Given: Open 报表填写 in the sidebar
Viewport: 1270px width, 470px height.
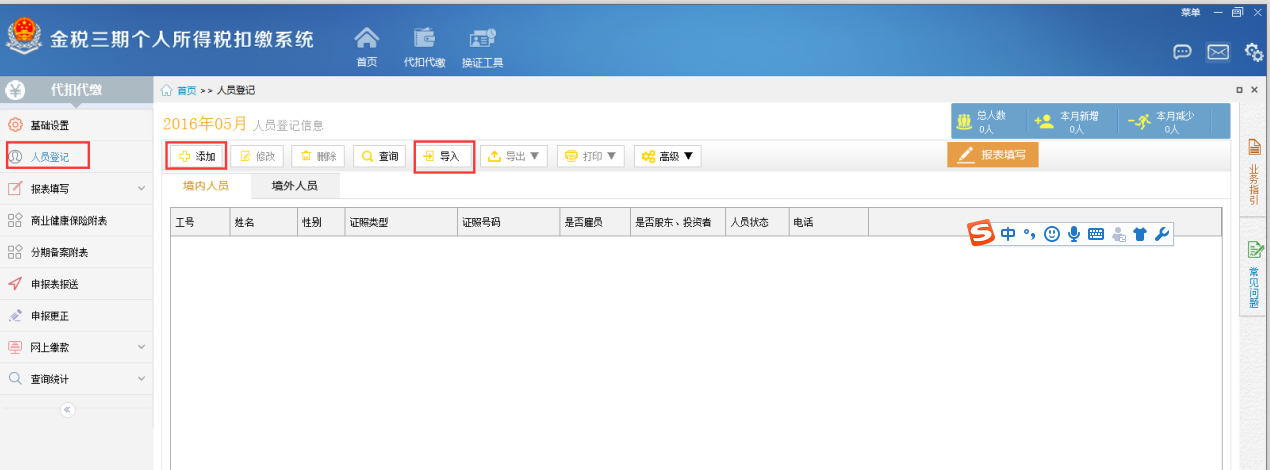Looking at the screenshot, I should [x=76, y=188].
